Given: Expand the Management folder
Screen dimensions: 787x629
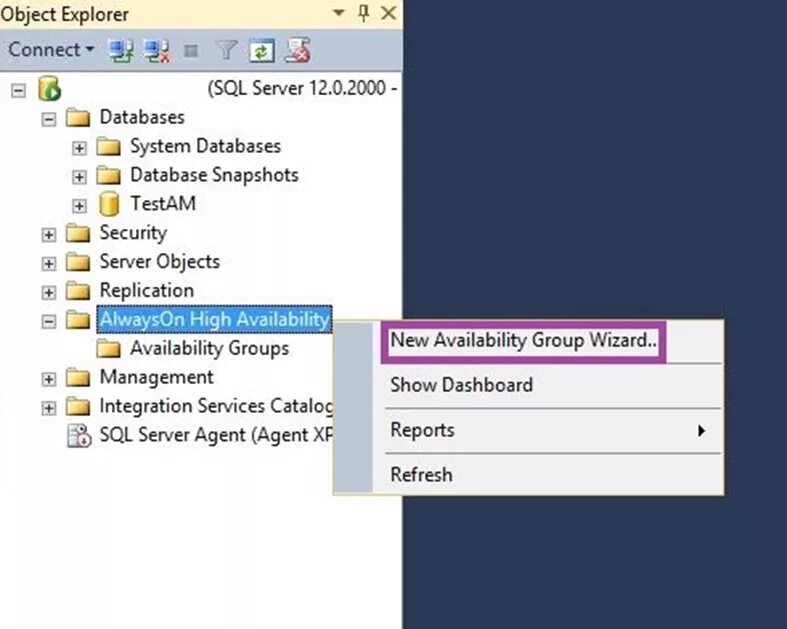Looking at the screenshot, I should tap(49, 380).
